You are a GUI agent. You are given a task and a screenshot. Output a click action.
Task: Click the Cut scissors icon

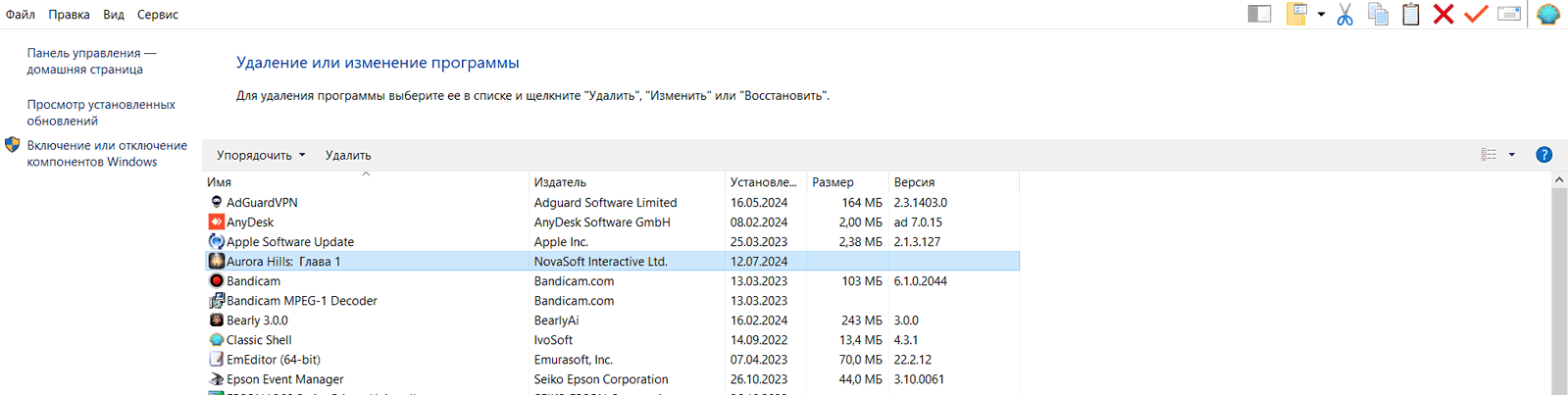tap(1344, 14)
